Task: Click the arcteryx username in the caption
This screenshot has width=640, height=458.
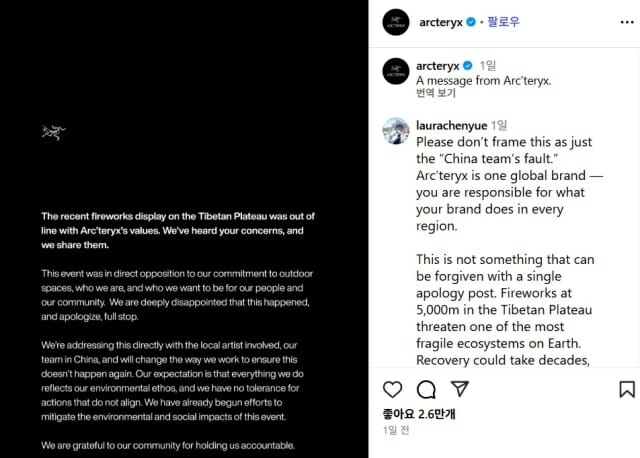Action: [x=438, y=66]
